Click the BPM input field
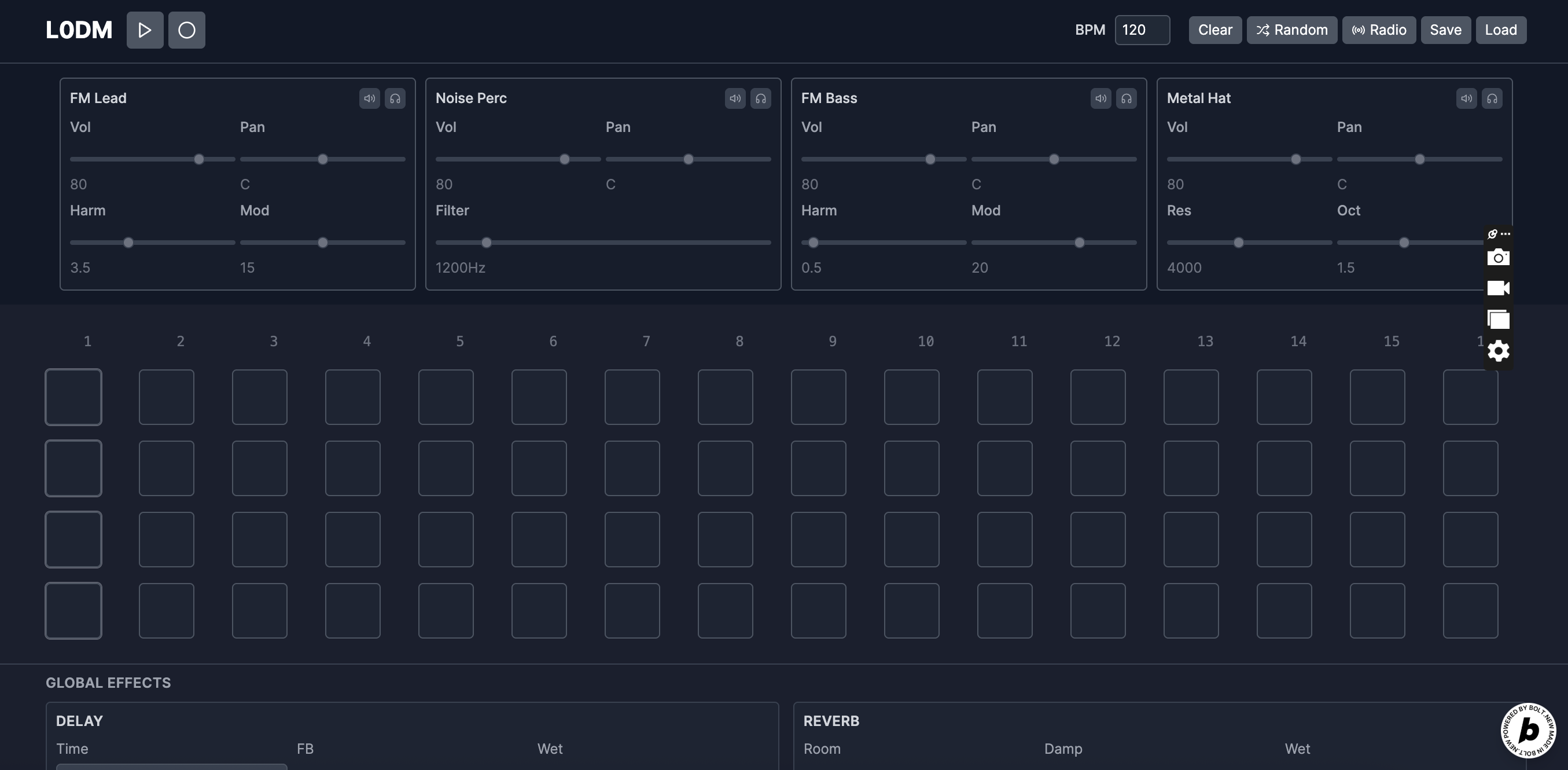The height and width of the screenshot is (770, 1568). pyautogui.click(x=1142, y=30)
